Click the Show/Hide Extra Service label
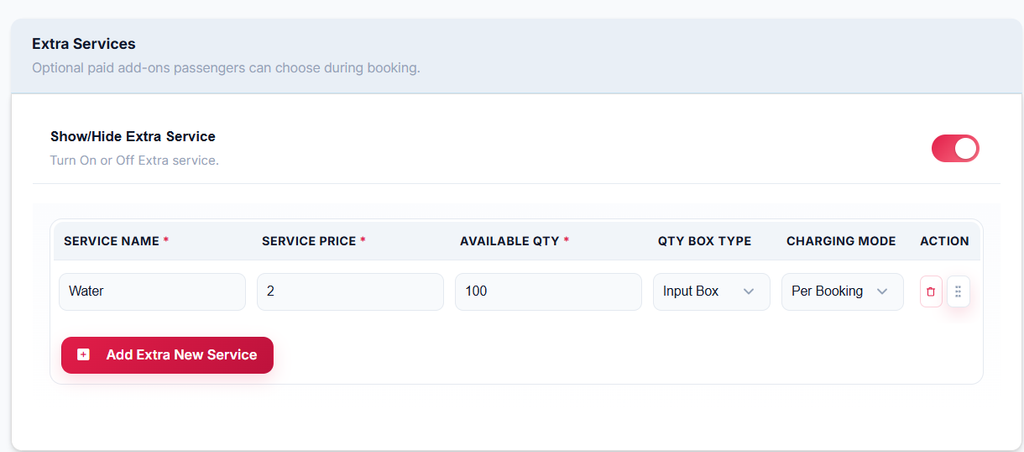1024x452 pixels. [133, 137]
